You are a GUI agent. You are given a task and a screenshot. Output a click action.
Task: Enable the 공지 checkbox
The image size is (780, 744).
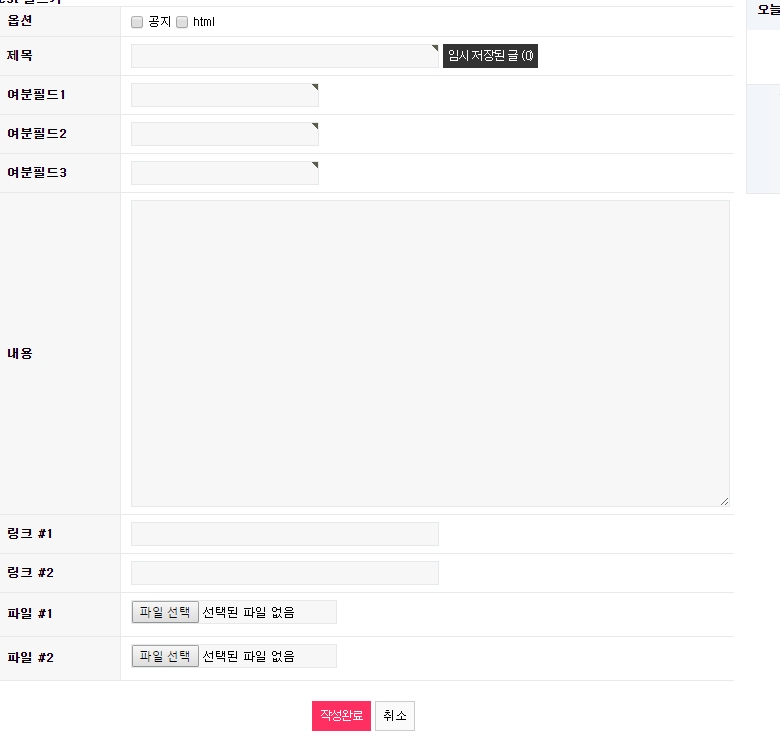coord(137,22)
